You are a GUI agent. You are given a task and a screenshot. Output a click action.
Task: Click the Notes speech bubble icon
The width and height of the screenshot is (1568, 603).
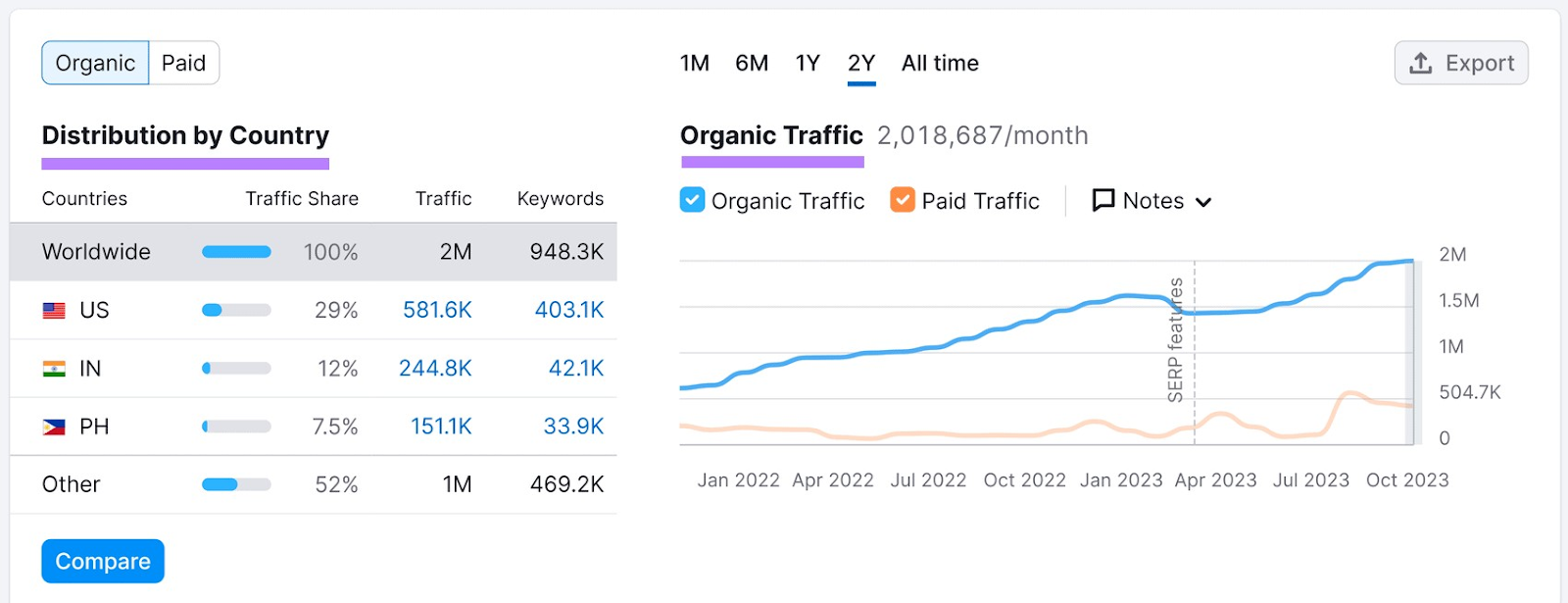click(1103, 200)
